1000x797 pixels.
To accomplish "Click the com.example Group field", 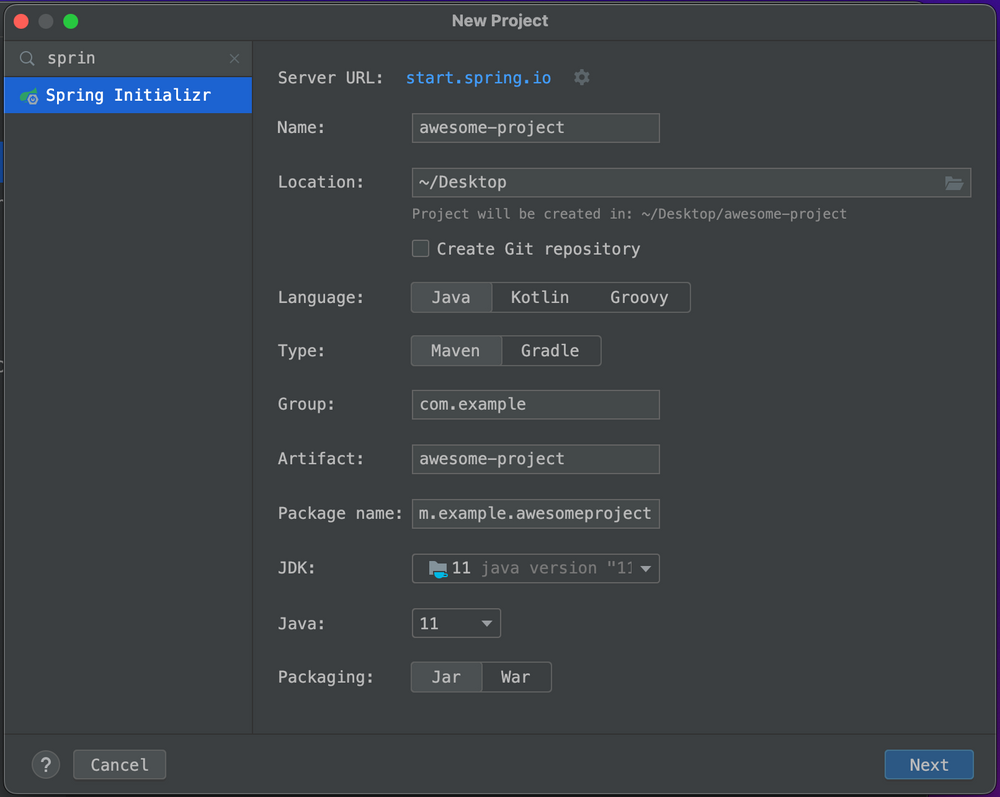I will (535, 404).
